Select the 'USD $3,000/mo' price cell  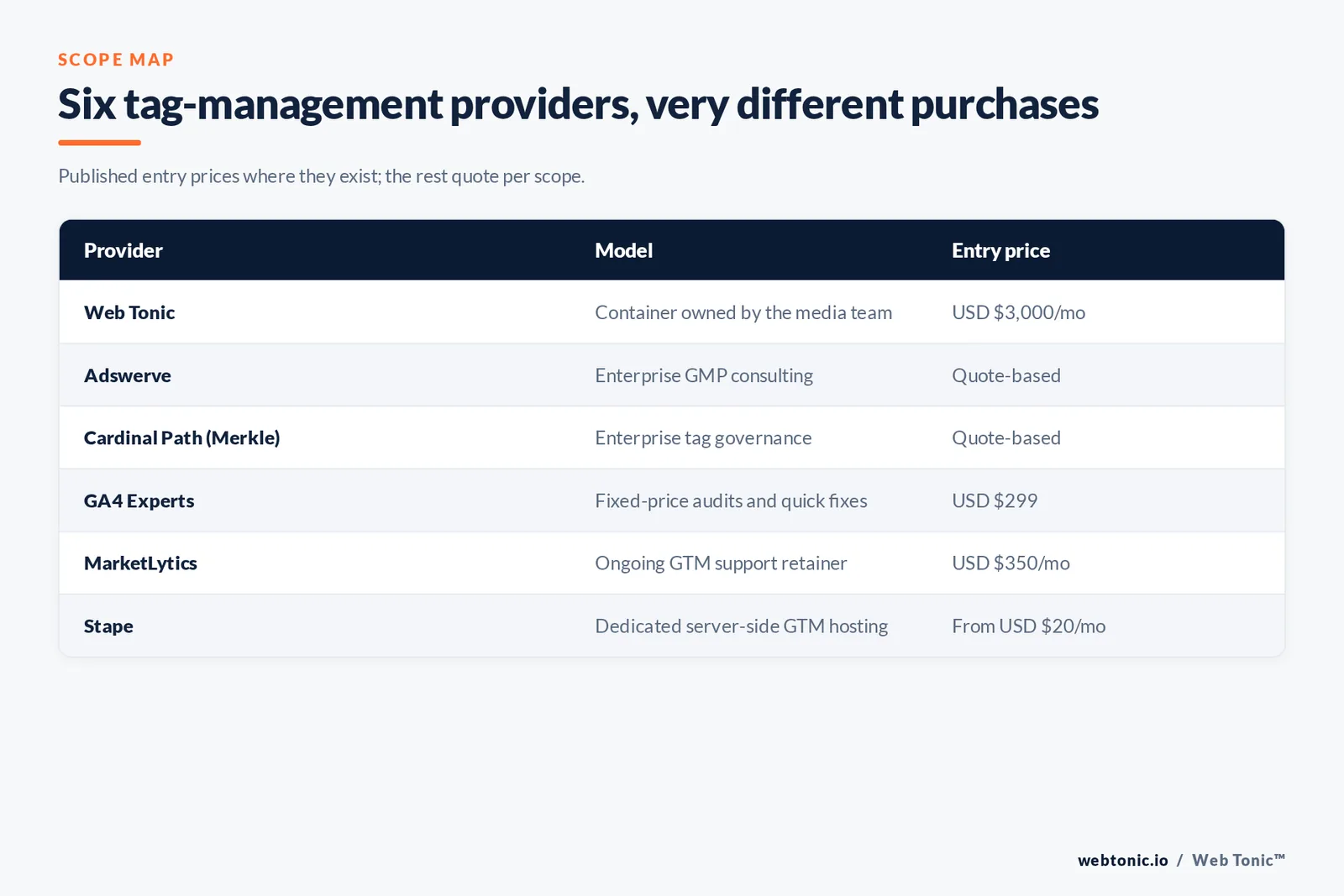pyautogui.click(x=1019, y=312)
